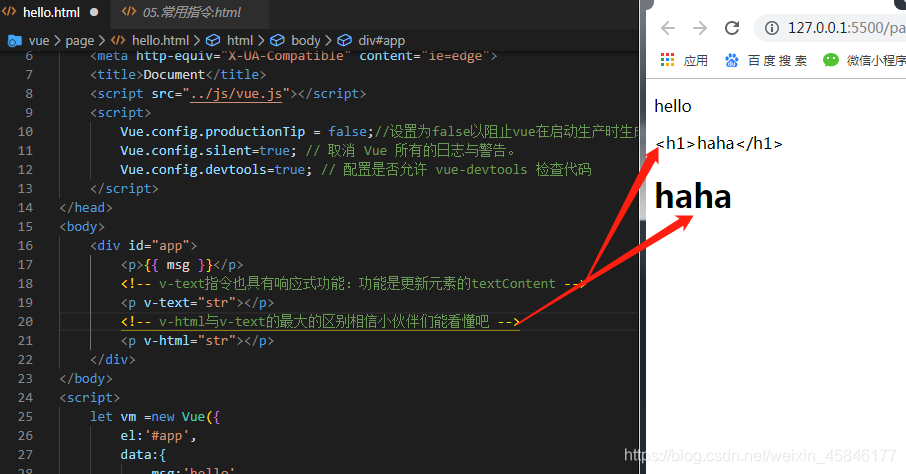Image resolution: width=906 pixels, height=474 pixels.
Task: Select the page folder breadcrumb
Action: (x=80, y=40)
